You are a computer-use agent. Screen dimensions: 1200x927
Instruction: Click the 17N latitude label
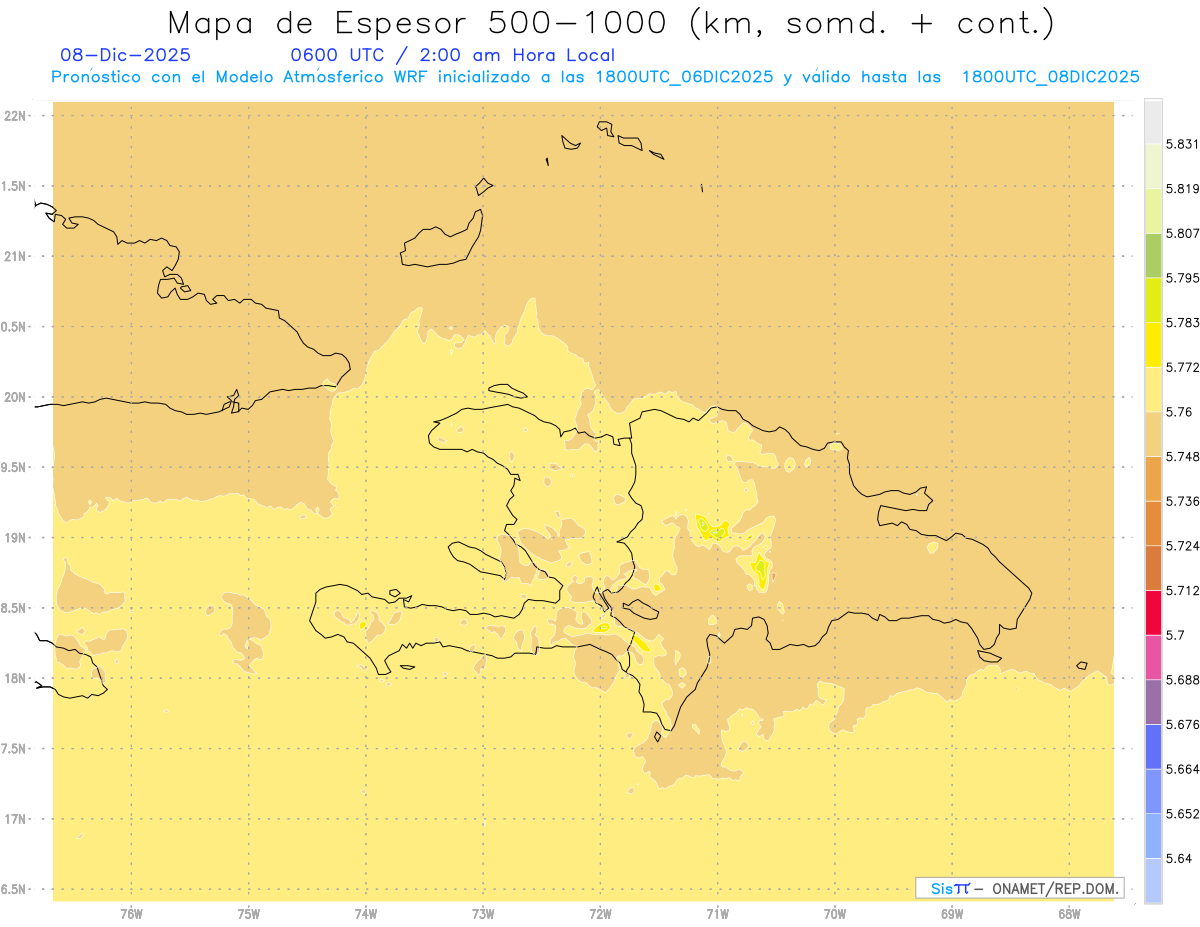17,819
